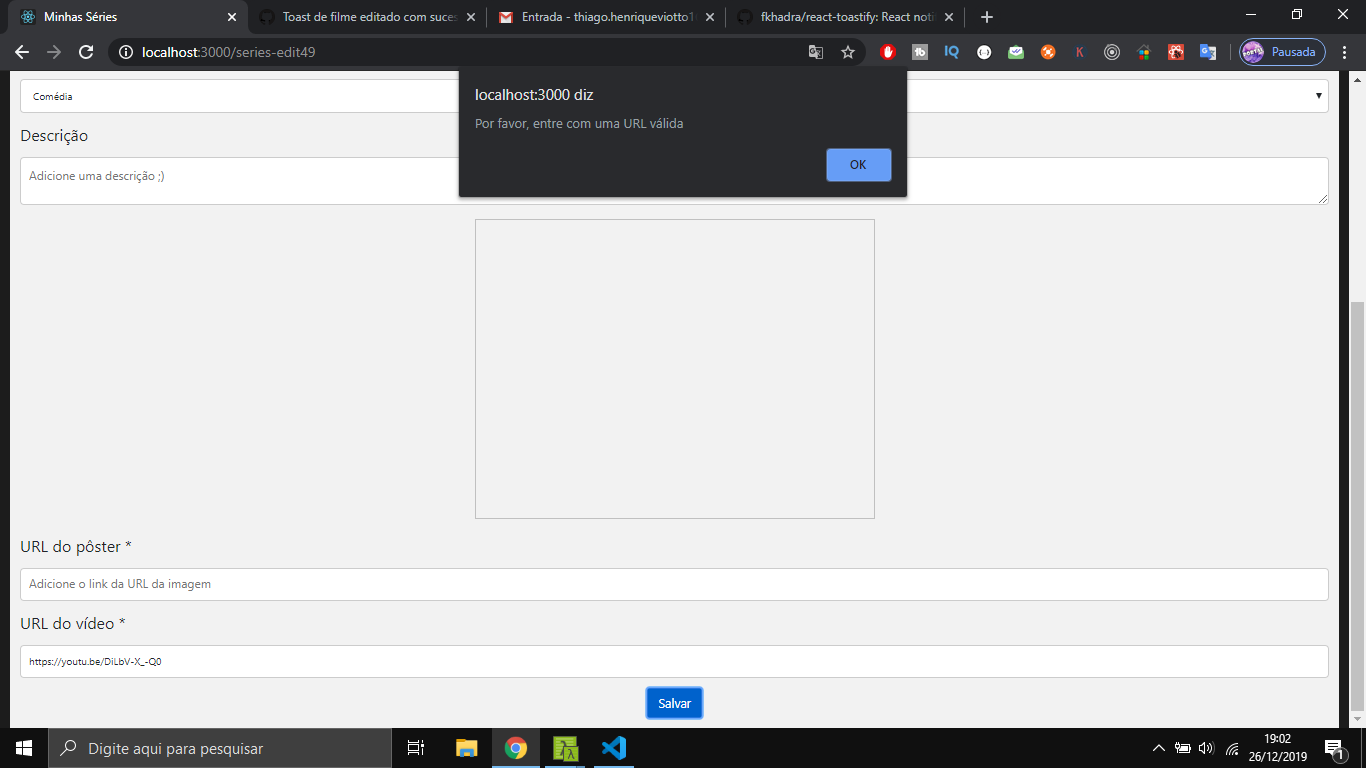The width and height of the screenshot is (1366, 768).
Task: Close the Gmail Entrada tab
Action: coord(710,17)
